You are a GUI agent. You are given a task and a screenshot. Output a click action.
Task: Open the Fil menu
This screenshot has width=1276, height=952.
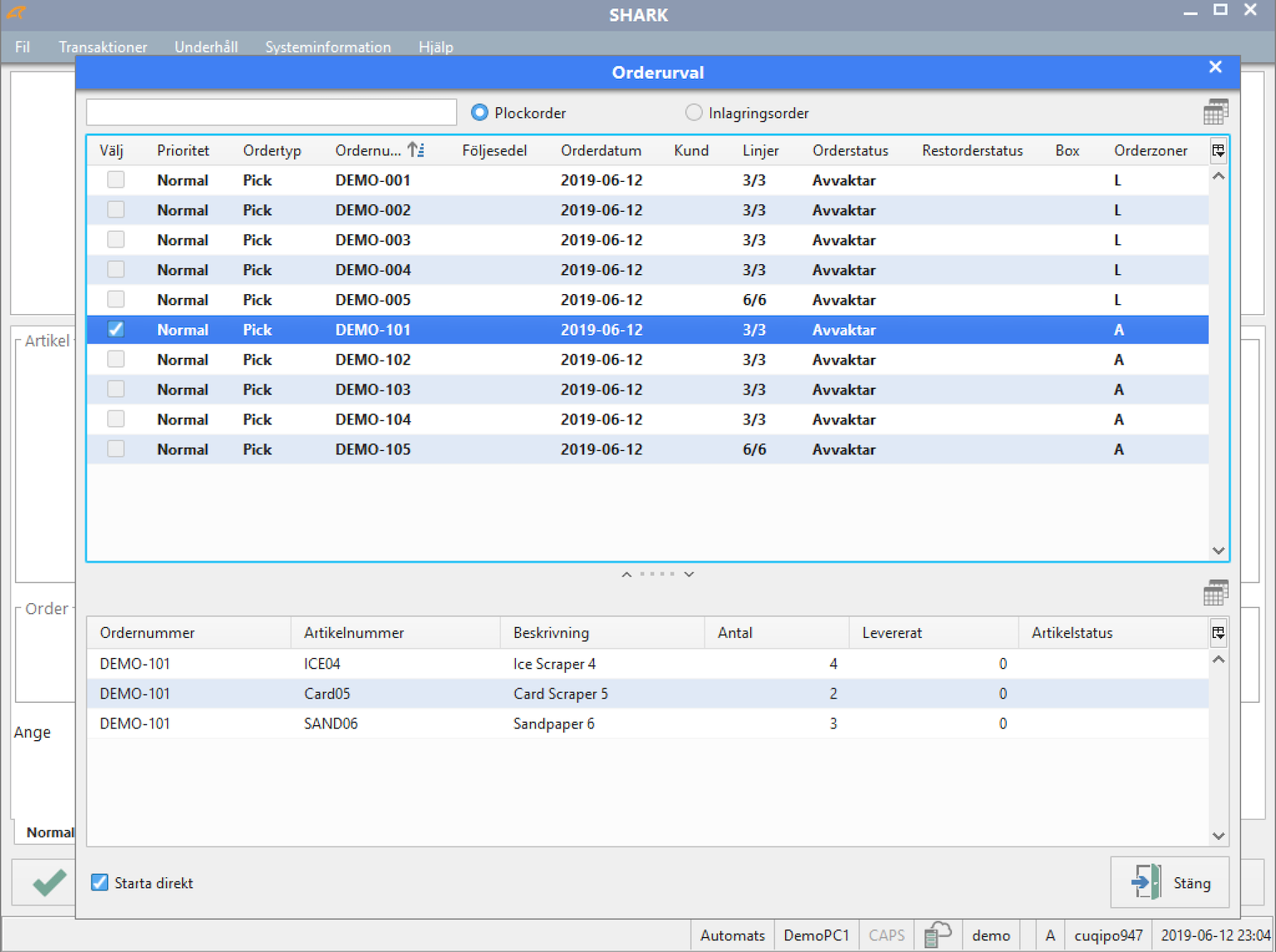click(x=22, y=47)
